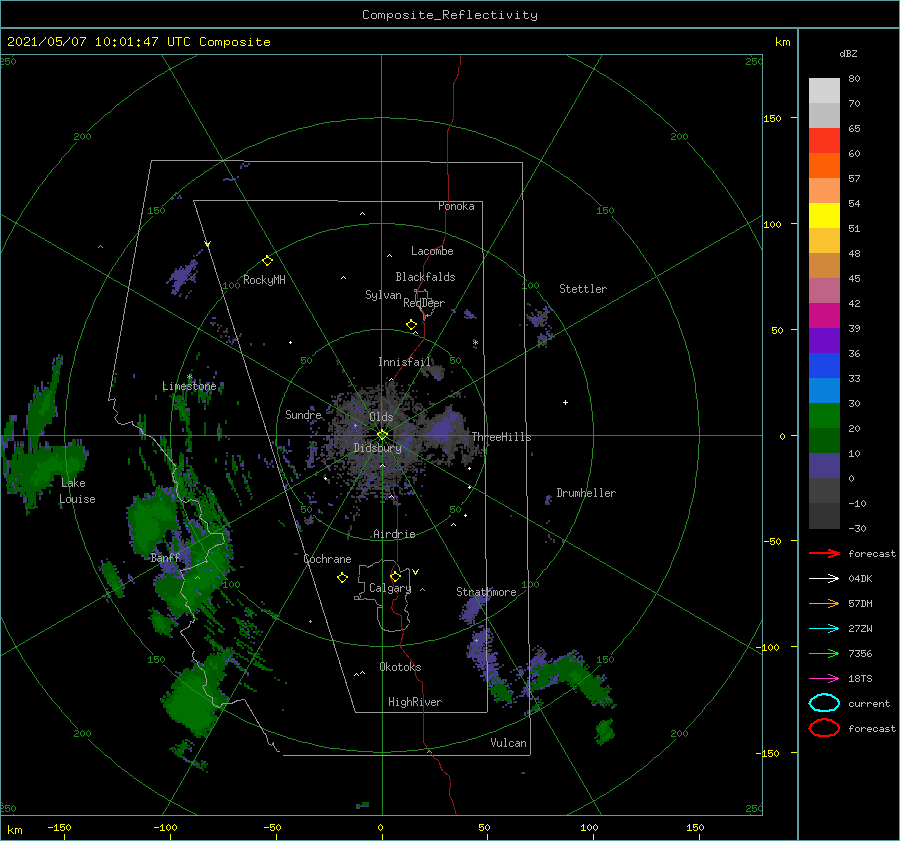
Task: Click the Sylvan label
Action: [x=383, y=295]
